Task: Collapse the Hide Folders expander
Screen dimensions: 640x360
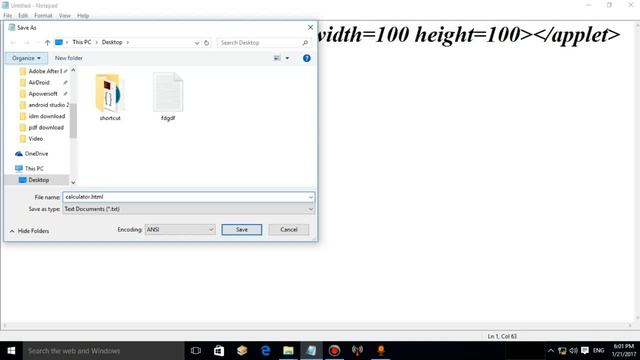Action: tap(29, 231)
